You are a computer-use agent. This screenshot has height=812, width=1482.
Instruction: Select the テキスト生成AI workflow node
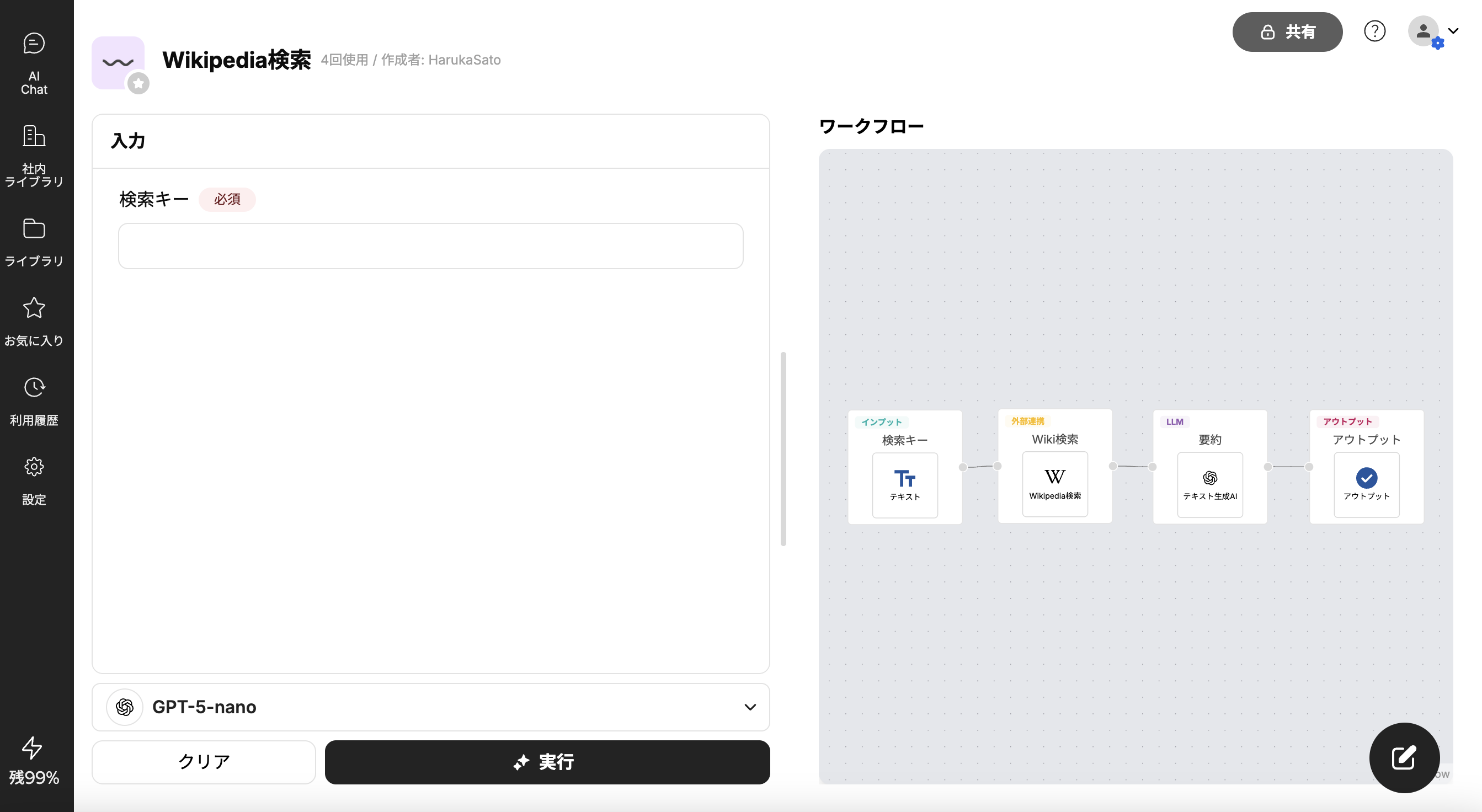pyautogui.click(x=1209, y=485)
